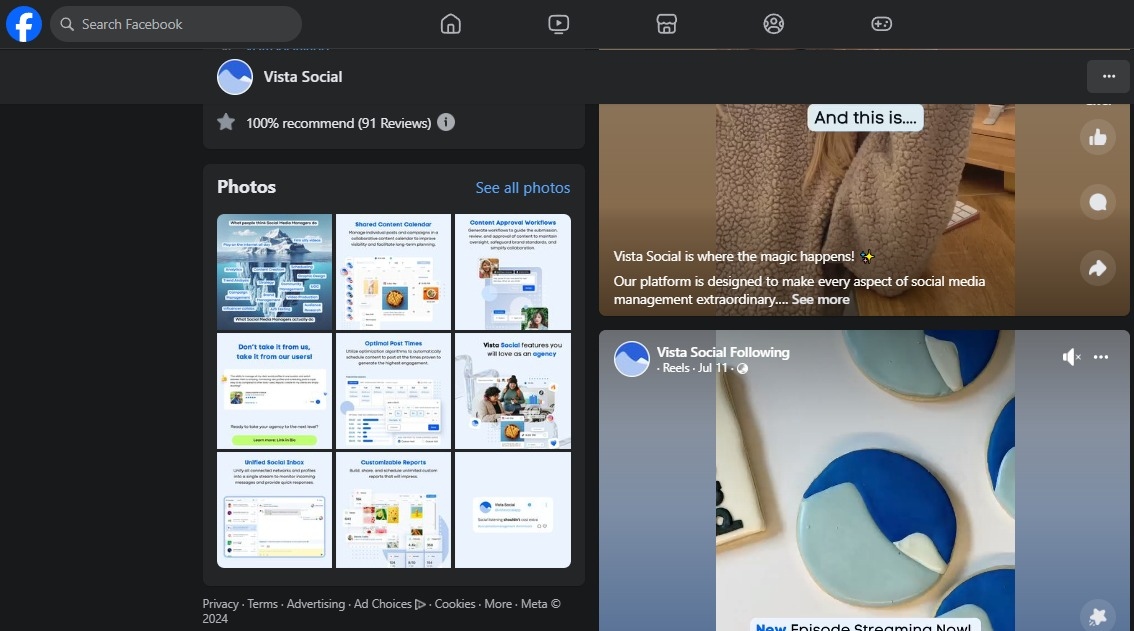Open the Home feed icon
1134x631 pixels.
451,24
